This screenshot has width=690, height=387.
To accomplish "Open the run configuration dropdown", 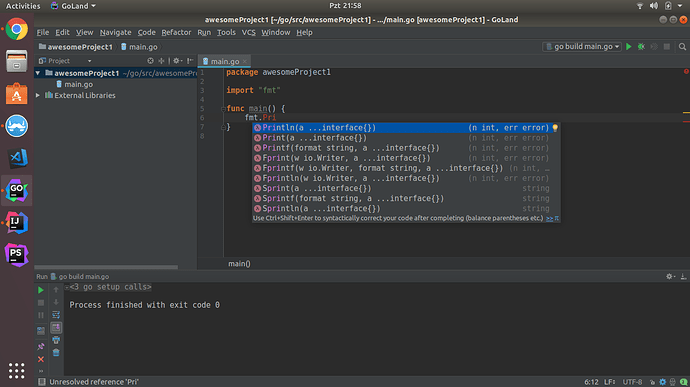I will coord(582,47).
